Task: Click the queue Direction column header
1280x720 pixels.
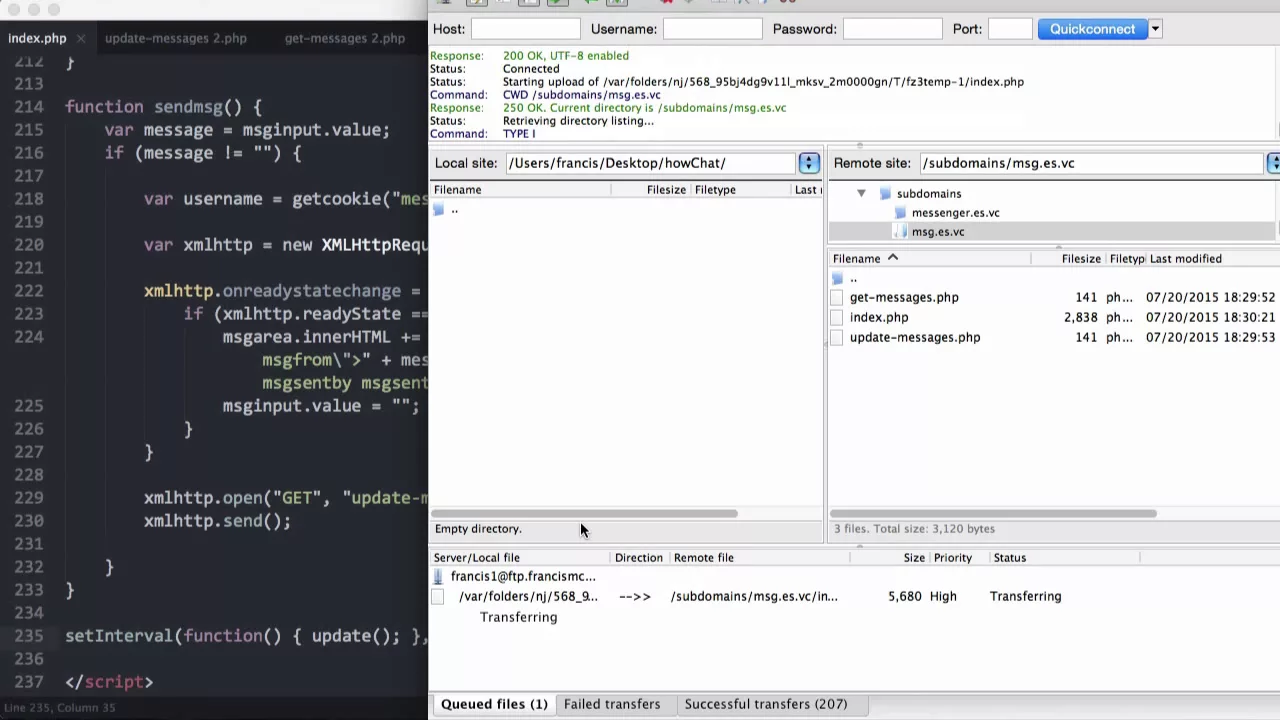Action: pyautogui.click(x=639, y=558)
